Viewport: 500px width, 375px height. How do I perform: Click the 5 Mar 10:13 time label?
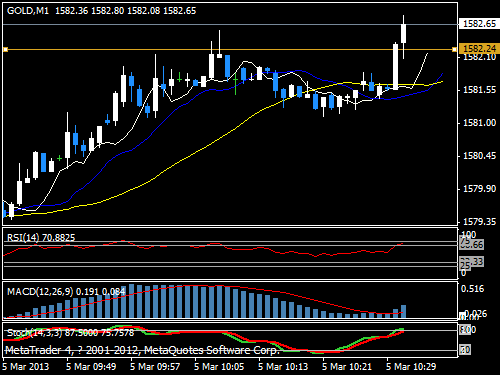(x=283, y=367)
